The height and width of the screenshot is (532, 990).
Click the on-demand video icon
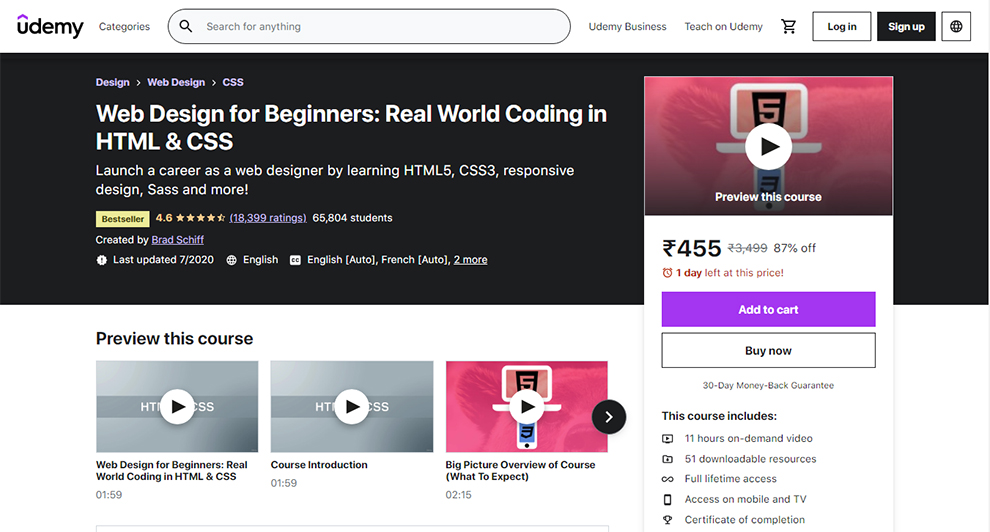667,439
